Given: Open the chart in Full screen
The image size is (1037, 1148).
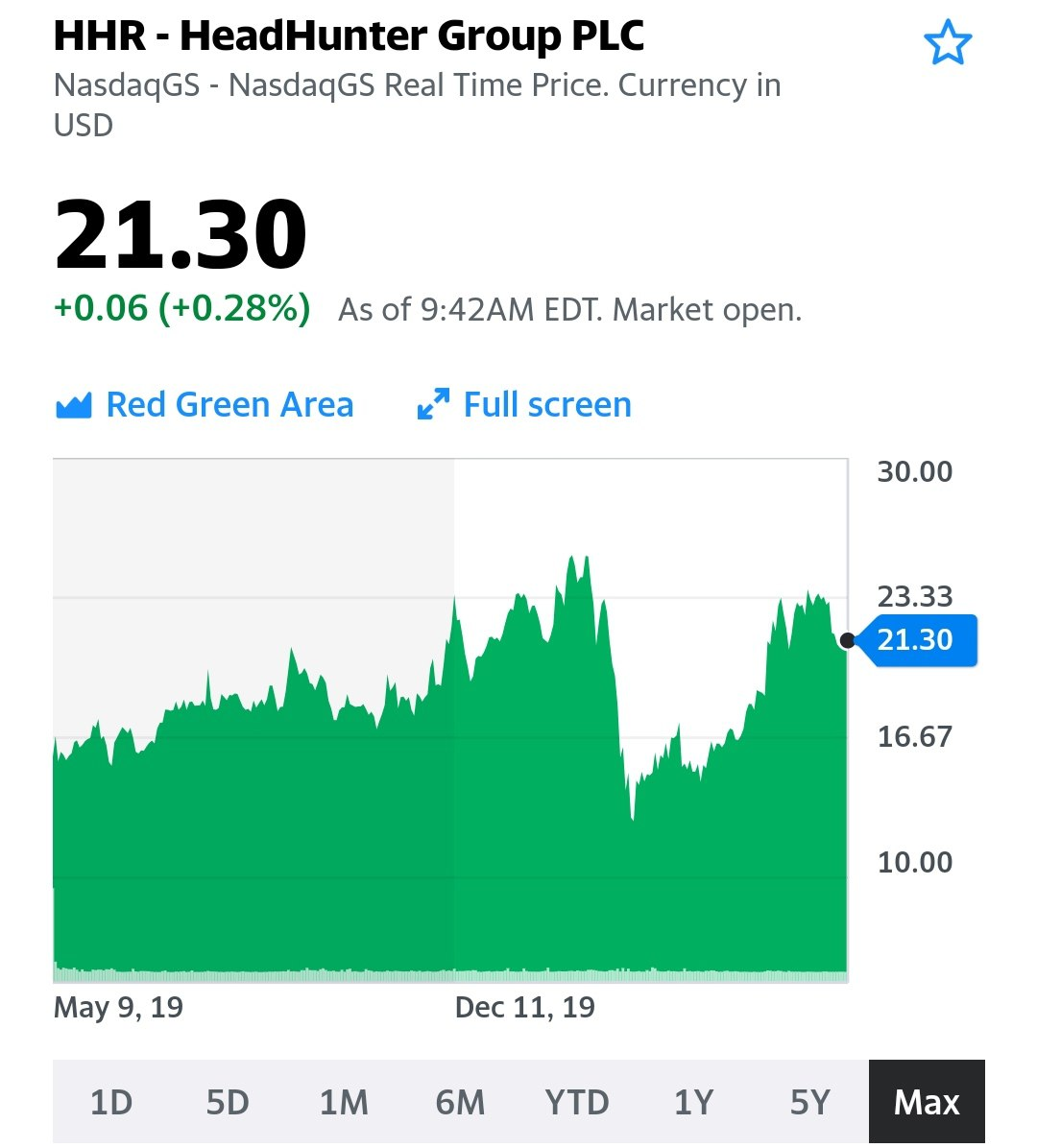Looking at the screenshot, I should tap(523, 404).
